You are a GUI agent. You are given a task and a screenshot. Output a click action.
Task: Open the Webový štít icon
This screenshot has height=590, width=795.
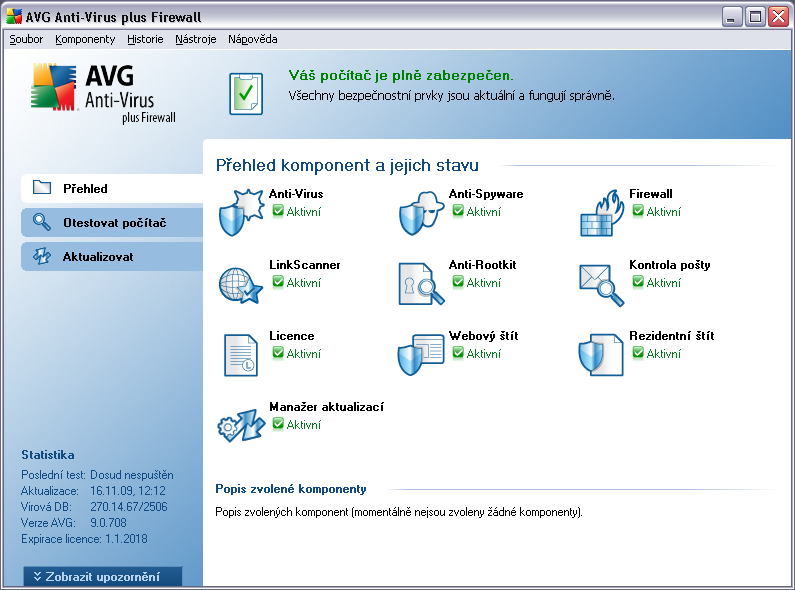click(421, 354)
